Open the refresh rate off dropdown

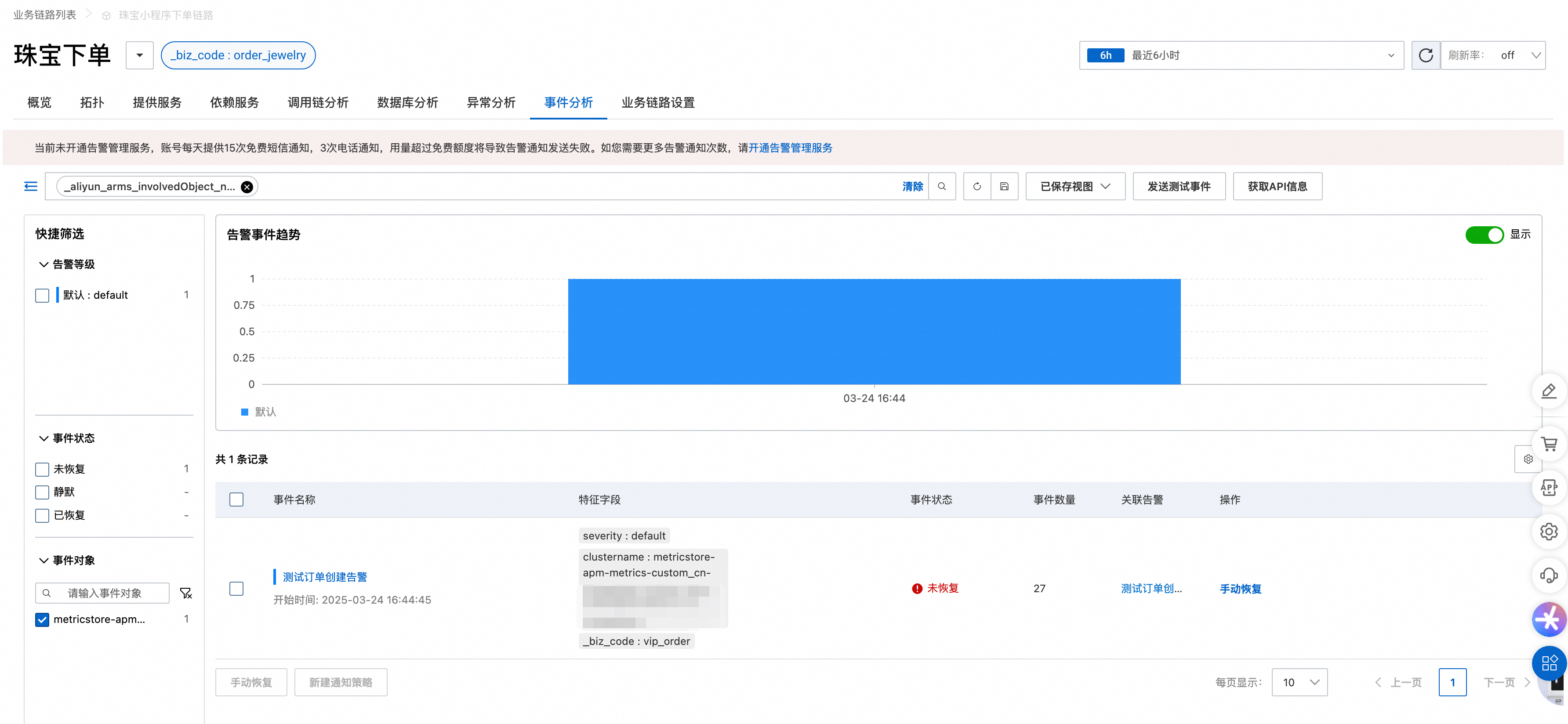pos(1493,55)
